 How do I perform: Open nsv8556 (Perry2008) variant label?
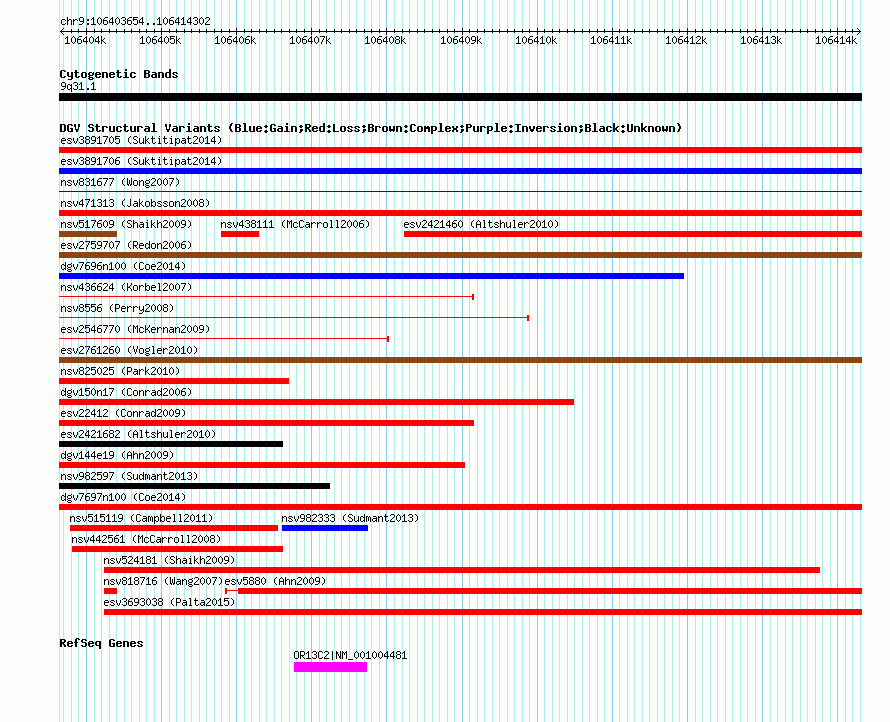(117, 308)
